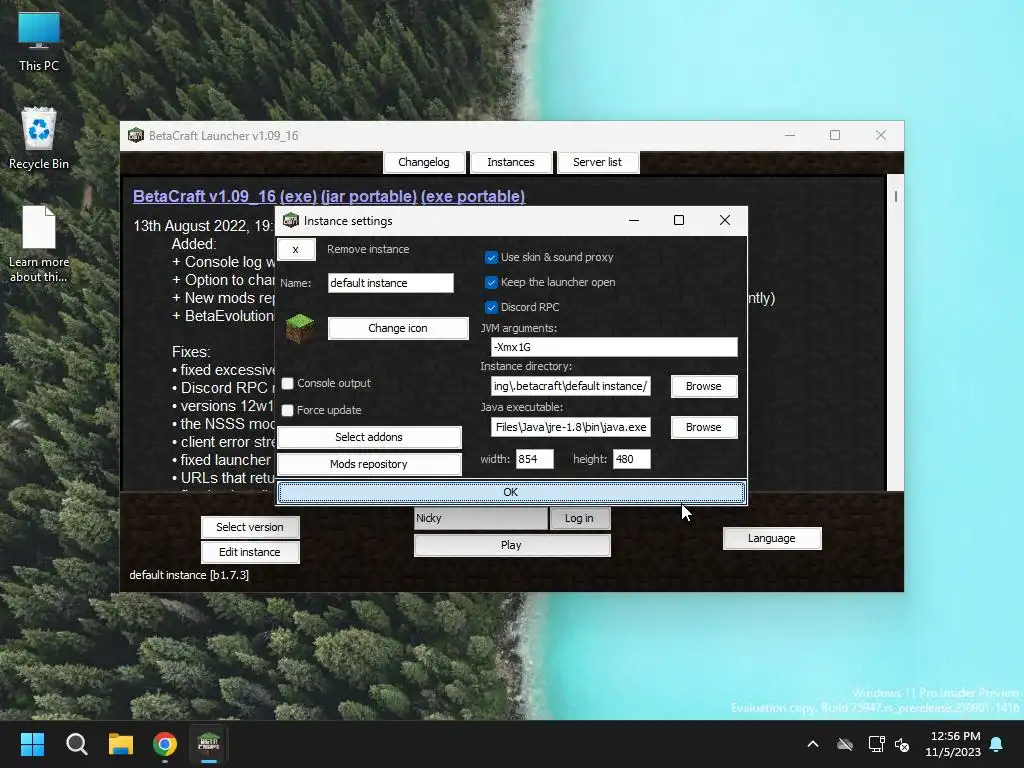
Task: Open This PC desktop icon
Action: (39, 42)
